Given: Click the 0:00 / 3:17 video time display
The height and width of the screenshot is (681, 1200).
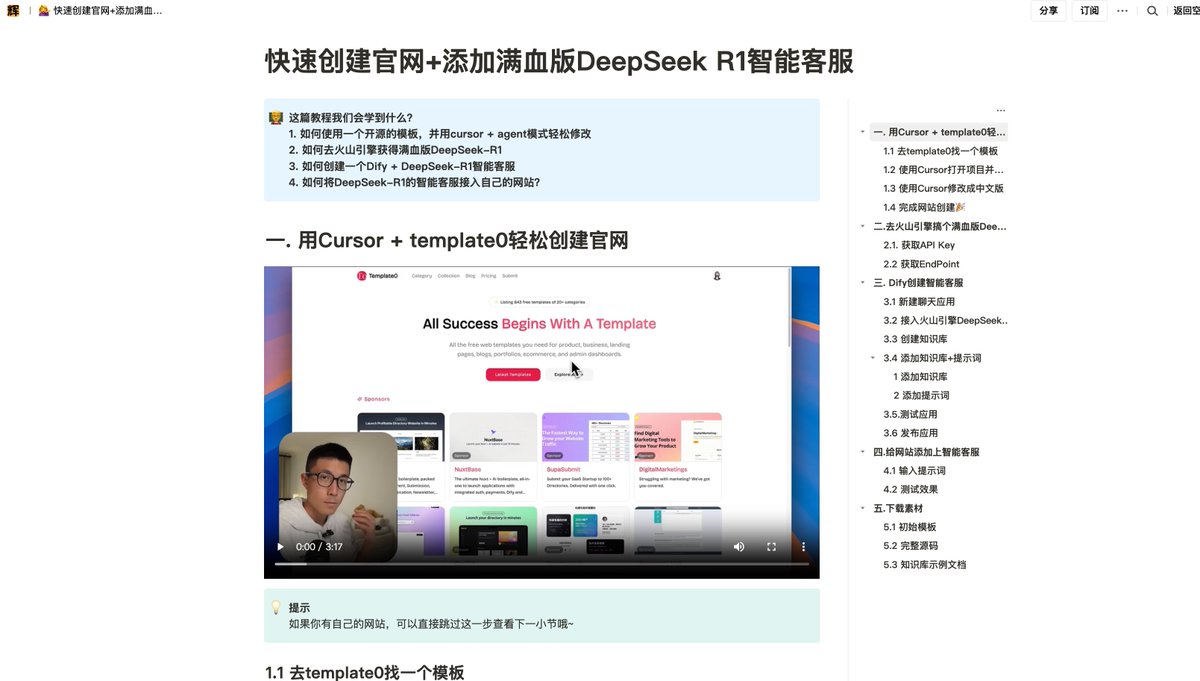Looking at the screenshot, I should click(319, 547).
